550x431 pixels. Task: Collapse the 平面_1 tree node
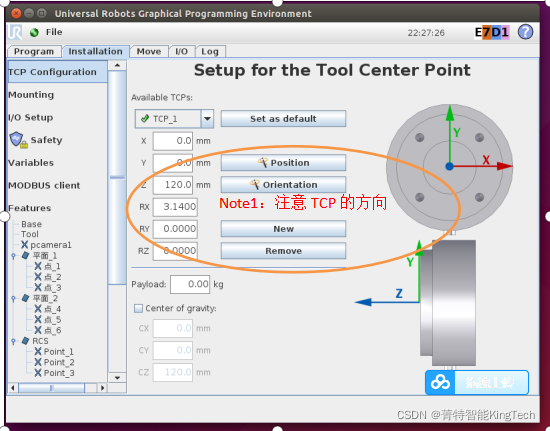coord(14,256)
